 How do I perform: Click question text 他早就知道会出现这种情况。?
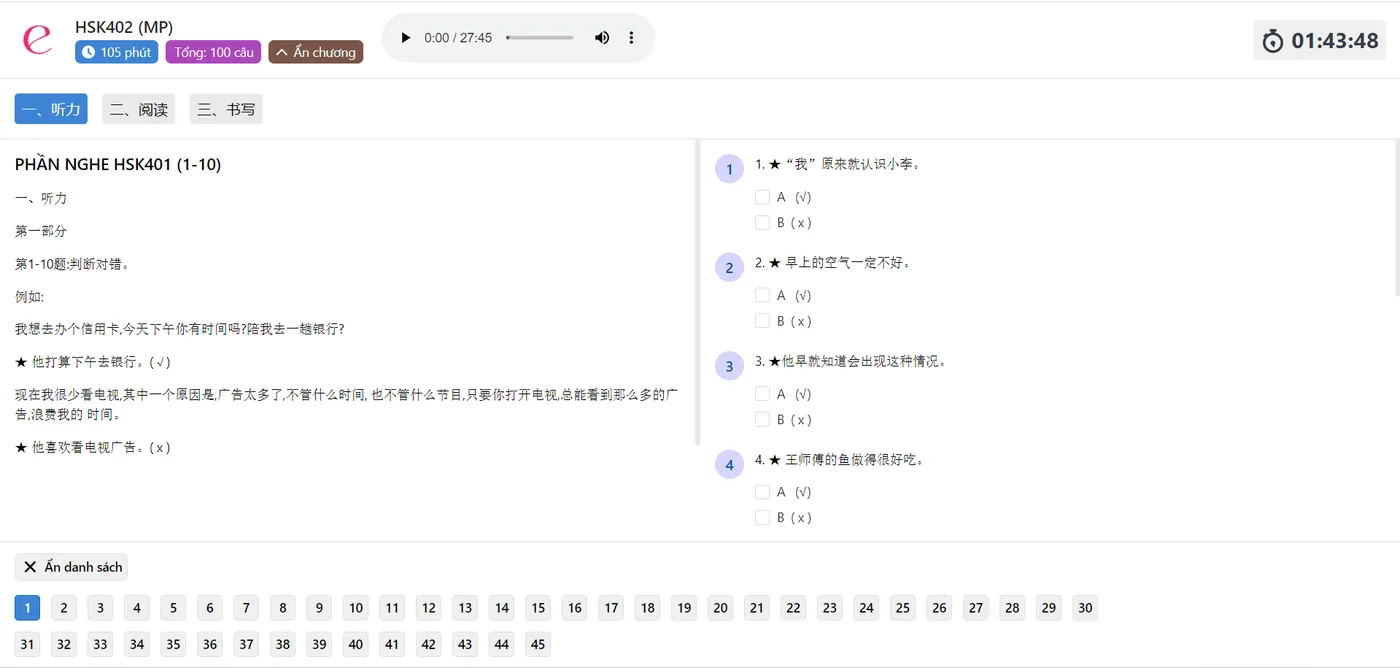point(864,361)
